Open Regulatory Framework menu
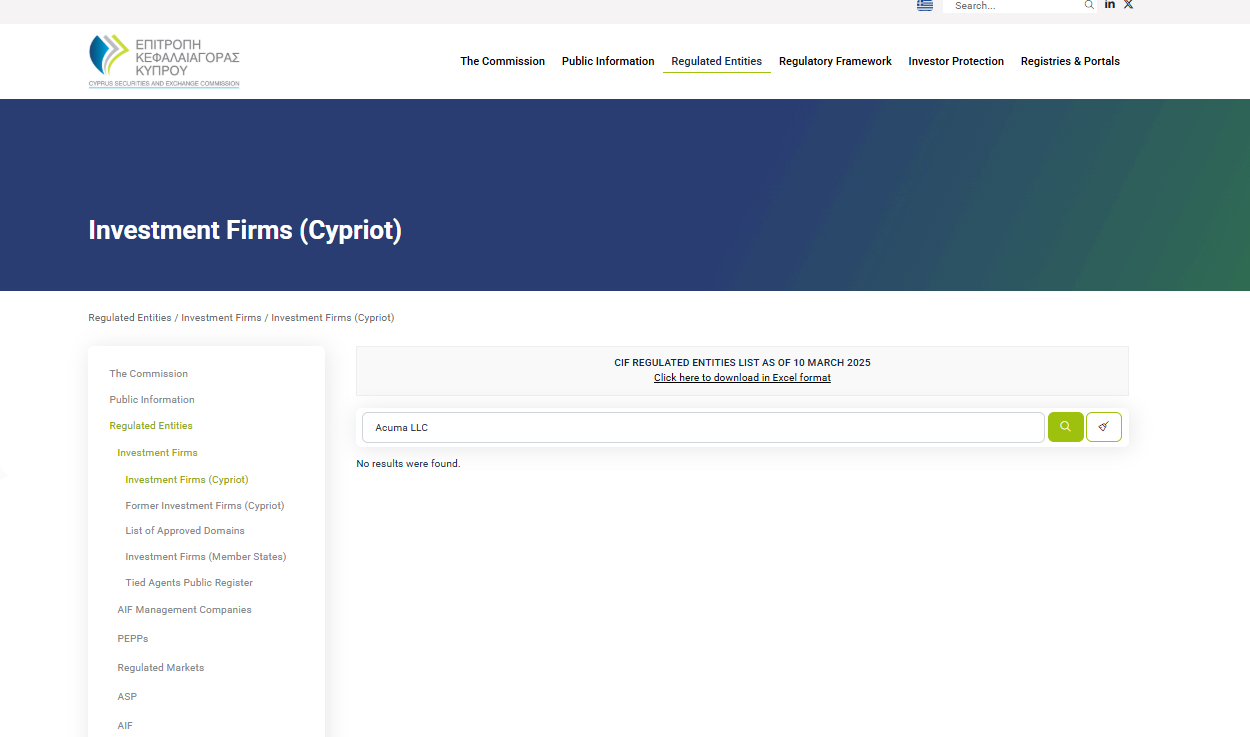1250x737 pixels. (x=835, y=62)
